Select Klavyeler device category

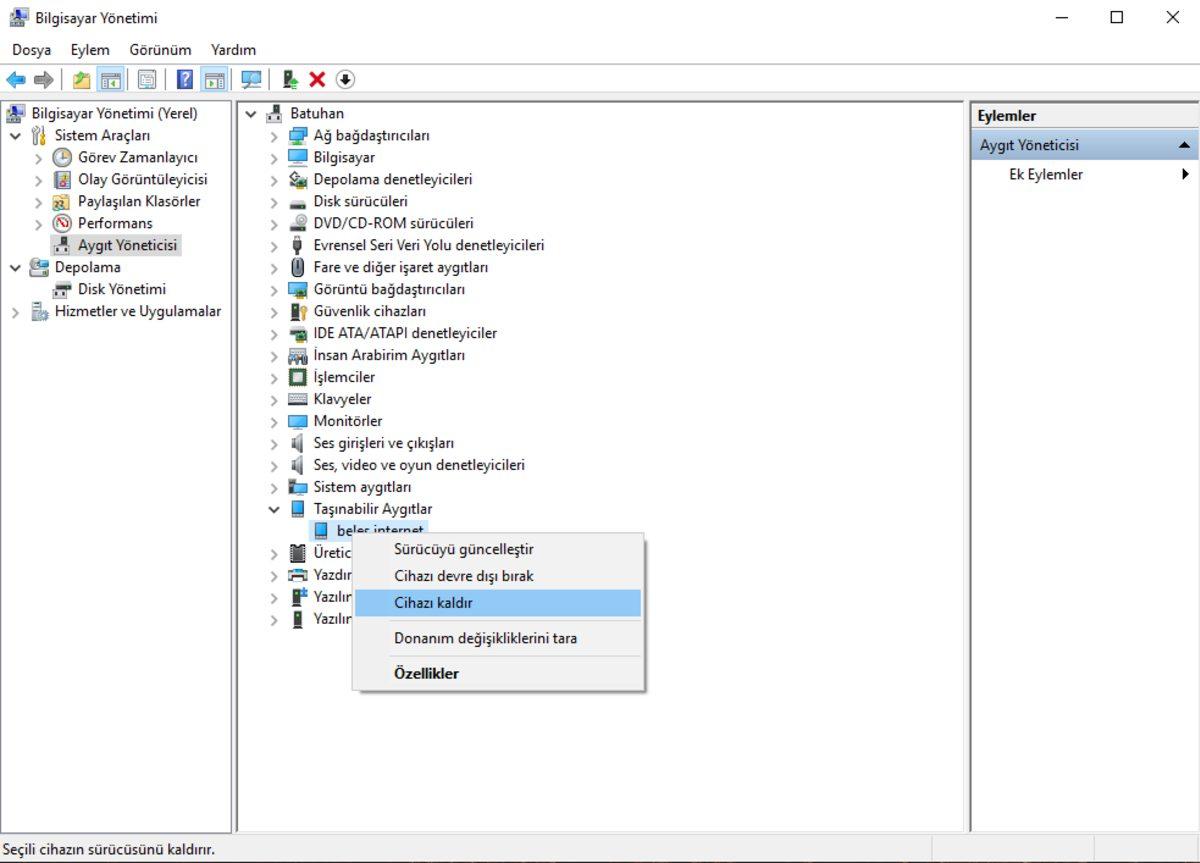[342, 399]
